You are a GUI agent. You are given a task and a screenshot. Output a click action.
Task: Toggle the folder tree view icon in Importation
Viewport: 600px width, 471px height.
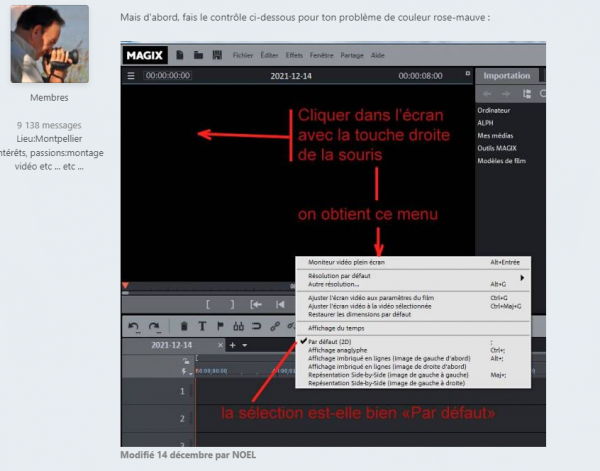pyautogui.click(x=527, y=94)
